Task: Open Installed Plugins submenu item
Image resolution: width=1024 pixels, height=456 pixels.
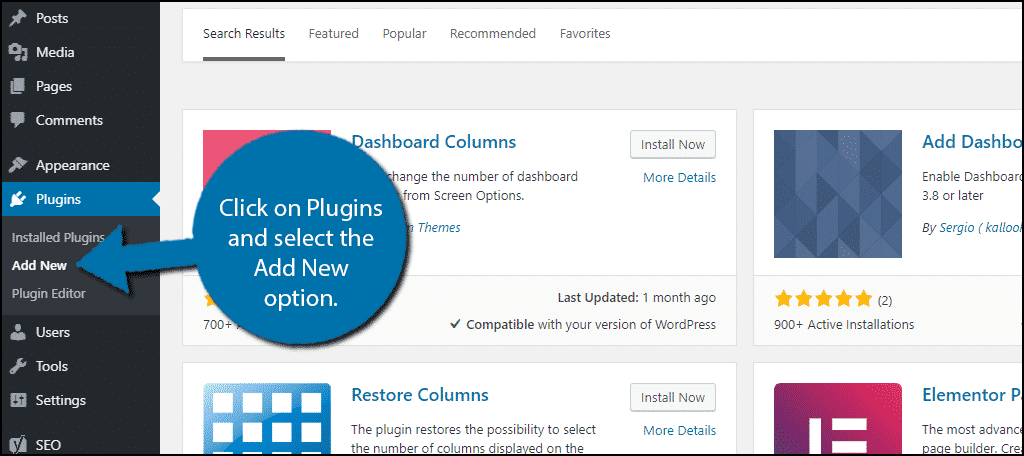Action: (58, 237)
